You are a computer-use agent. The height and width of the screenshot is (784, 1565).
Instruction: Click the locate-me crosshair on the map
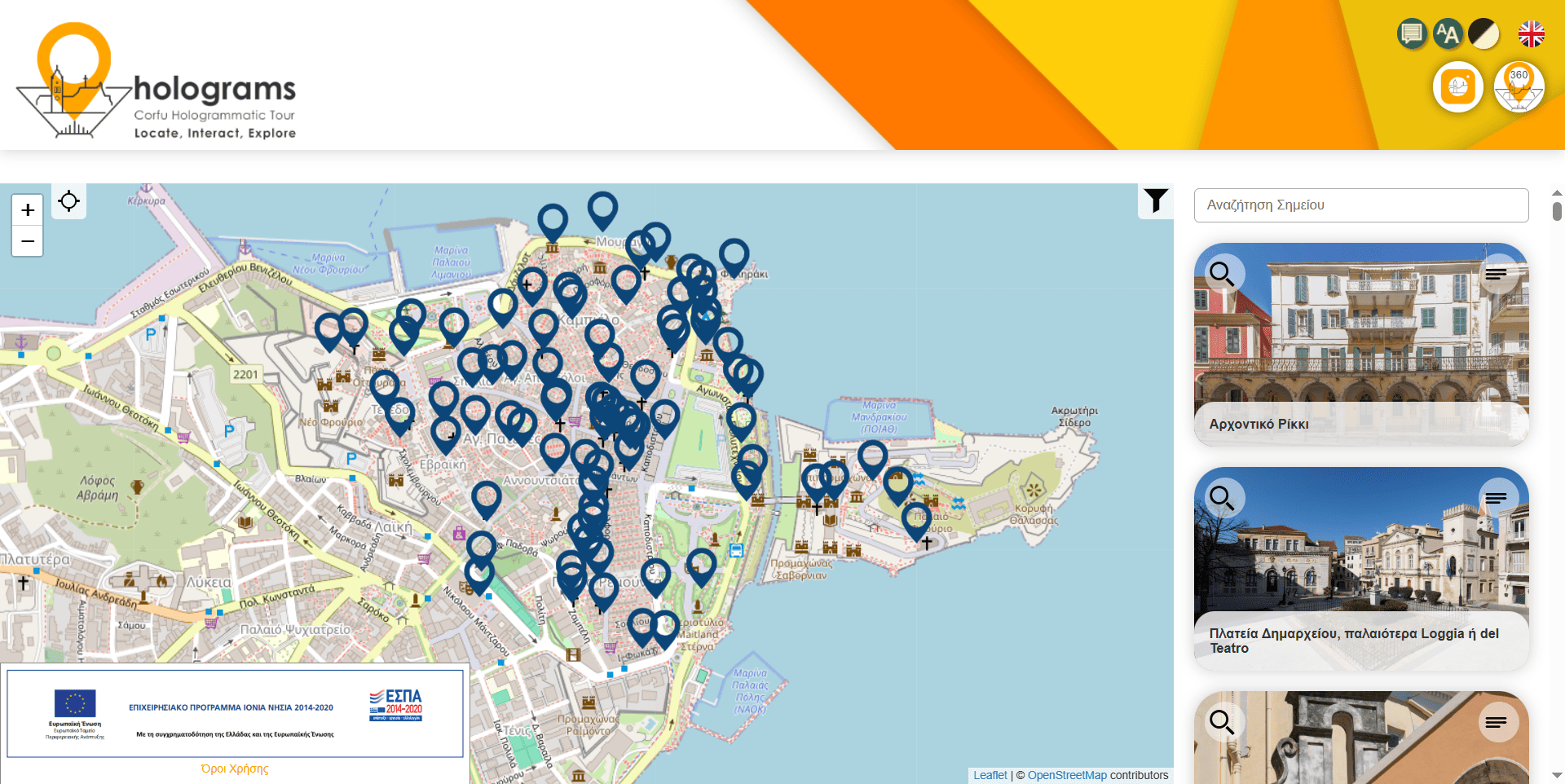click(x=69, y=201)
